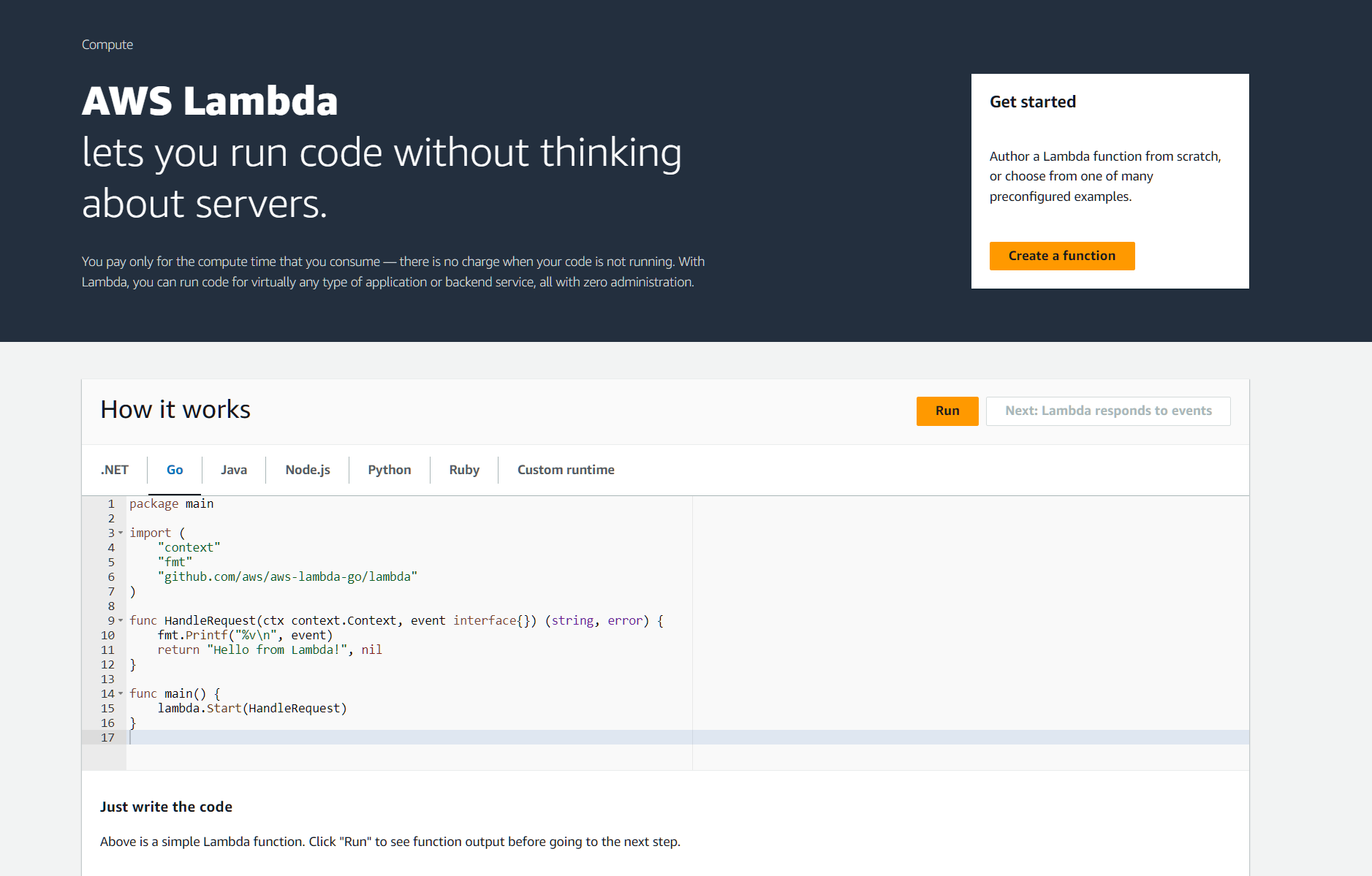
Task: Open the Java code tab
Action: [x=234, y=470]
